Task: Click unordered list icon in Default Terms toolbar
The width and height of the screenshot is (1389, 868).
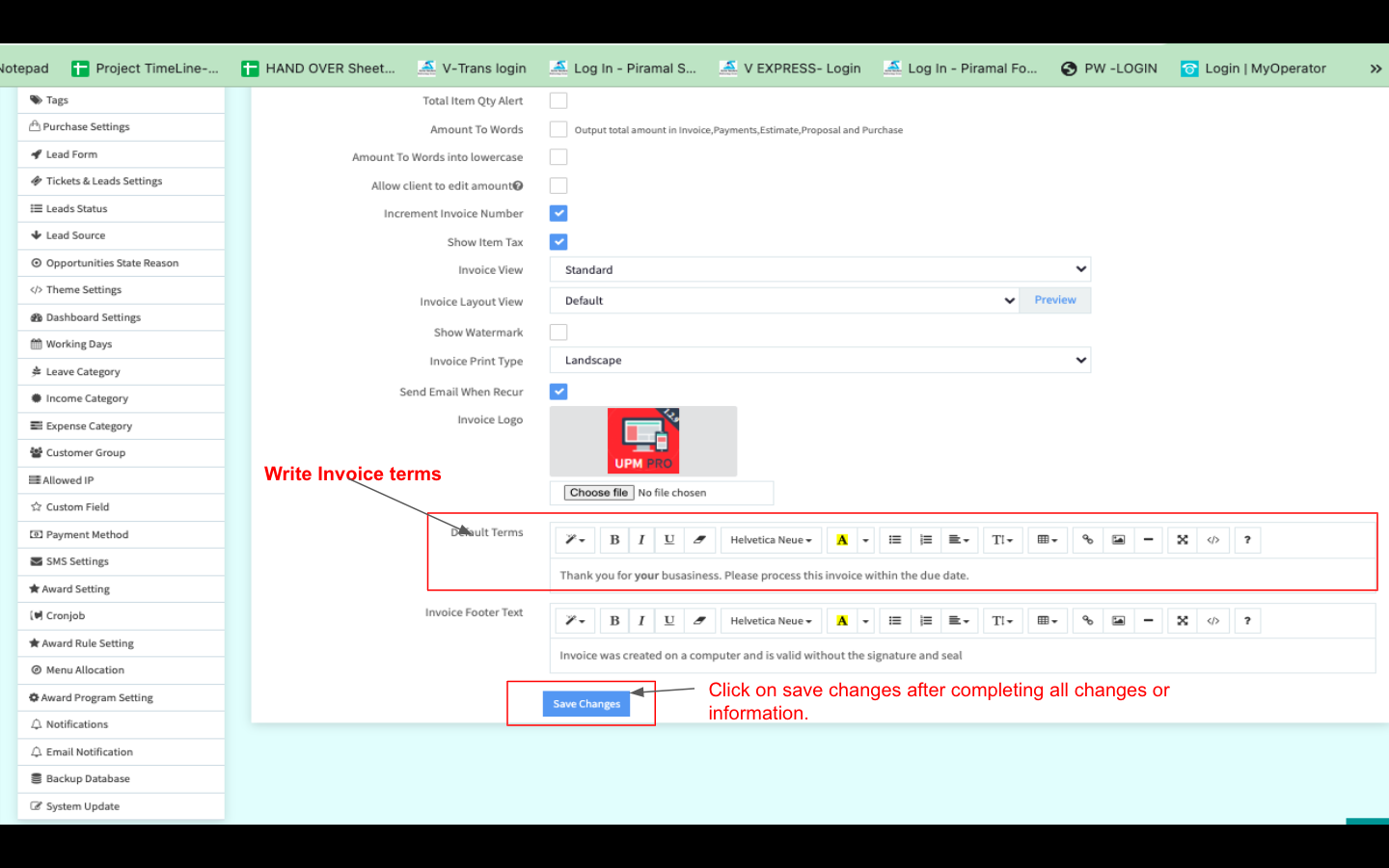Action: (895, 540)
